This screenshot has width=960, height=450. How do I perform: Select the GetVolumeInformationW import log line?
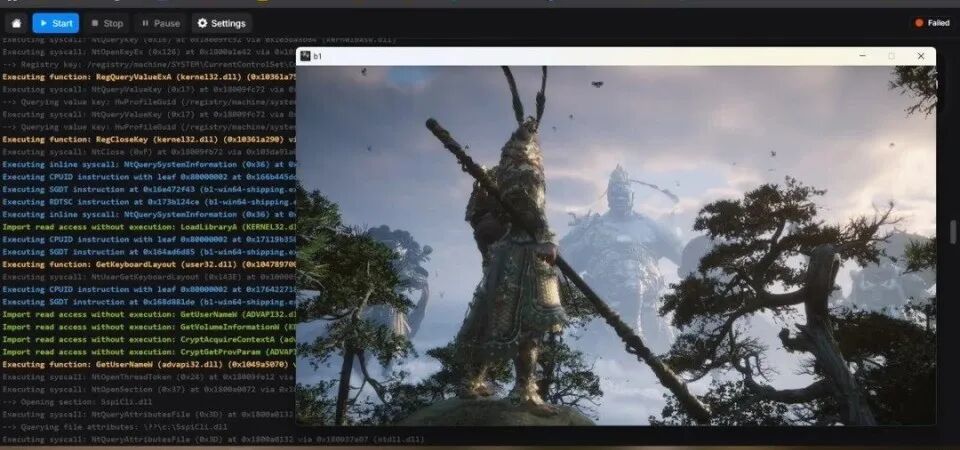click(x=149, y=327)
